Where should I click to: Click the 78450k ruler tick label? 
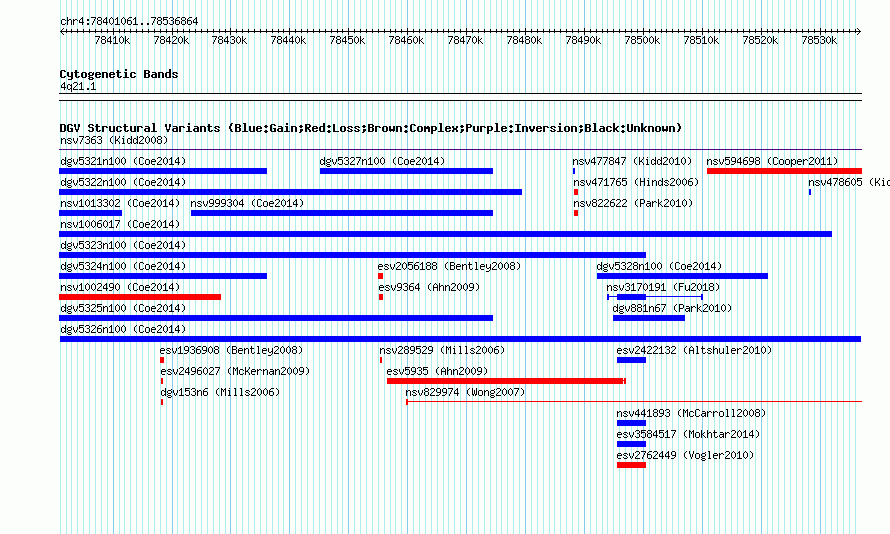tap(347, 40)
